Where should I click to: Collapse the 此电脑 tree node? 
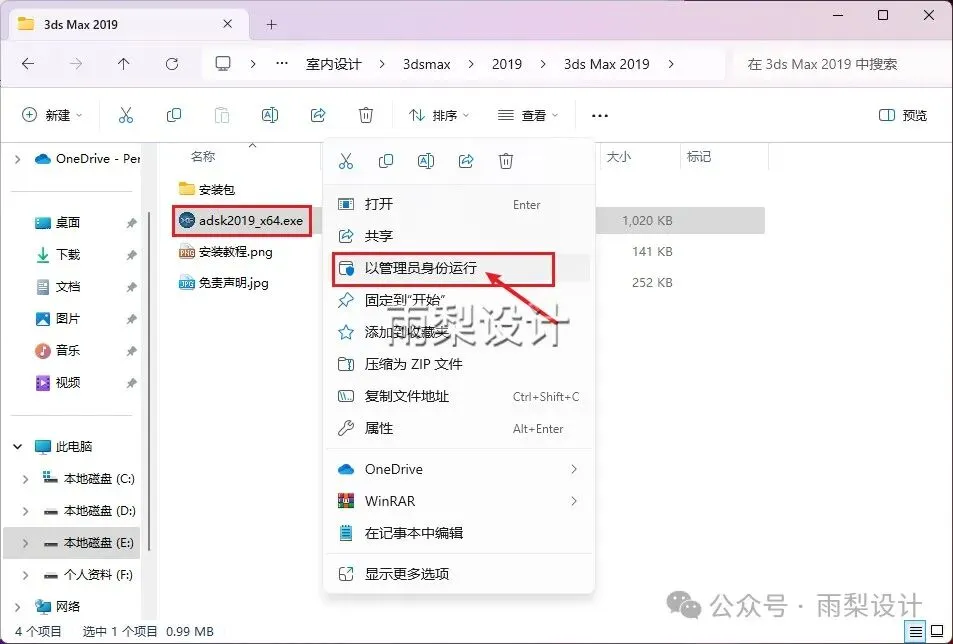(x=18, y=447)
